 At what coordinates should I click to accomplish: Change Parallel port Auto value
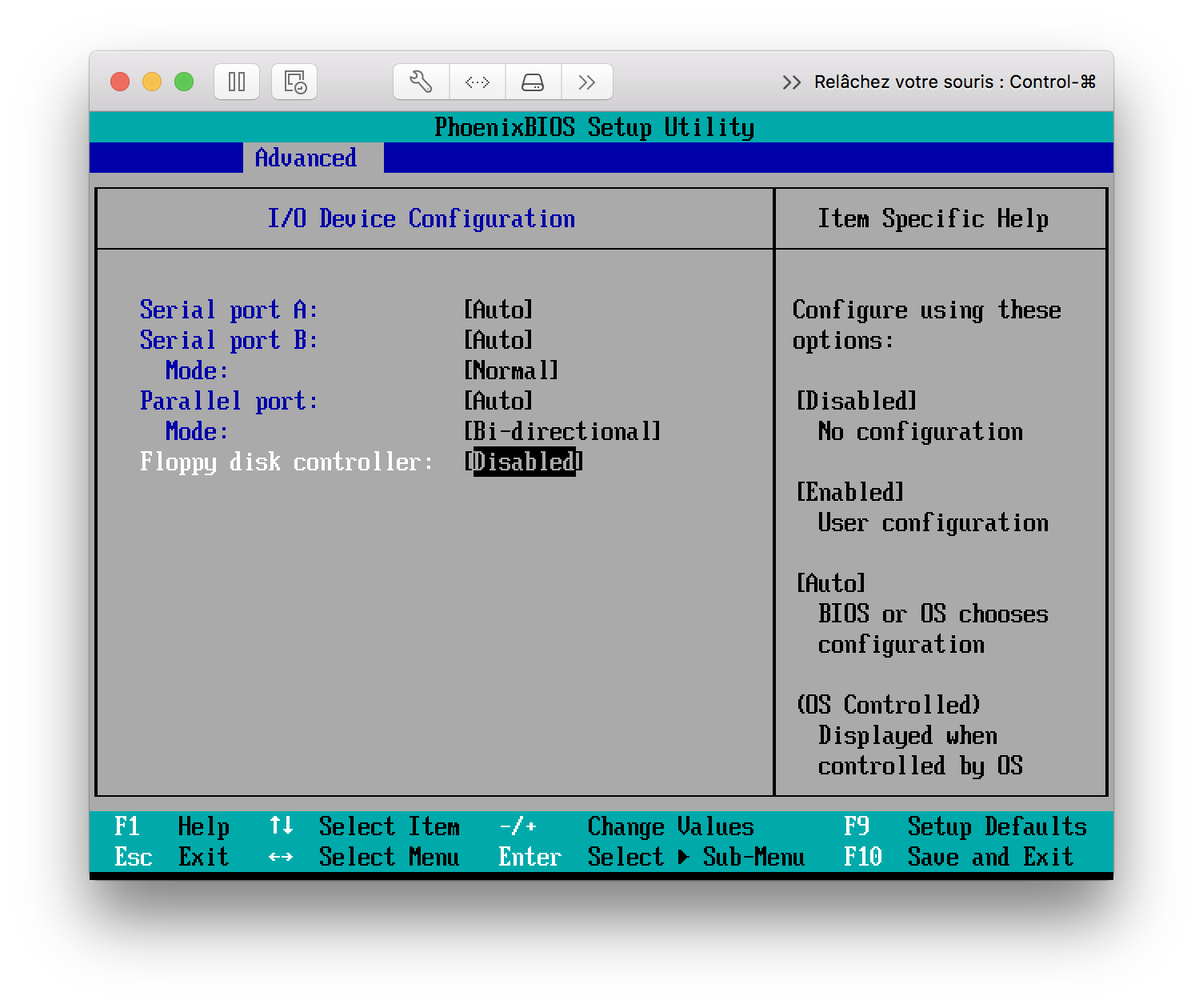point(498,401)
